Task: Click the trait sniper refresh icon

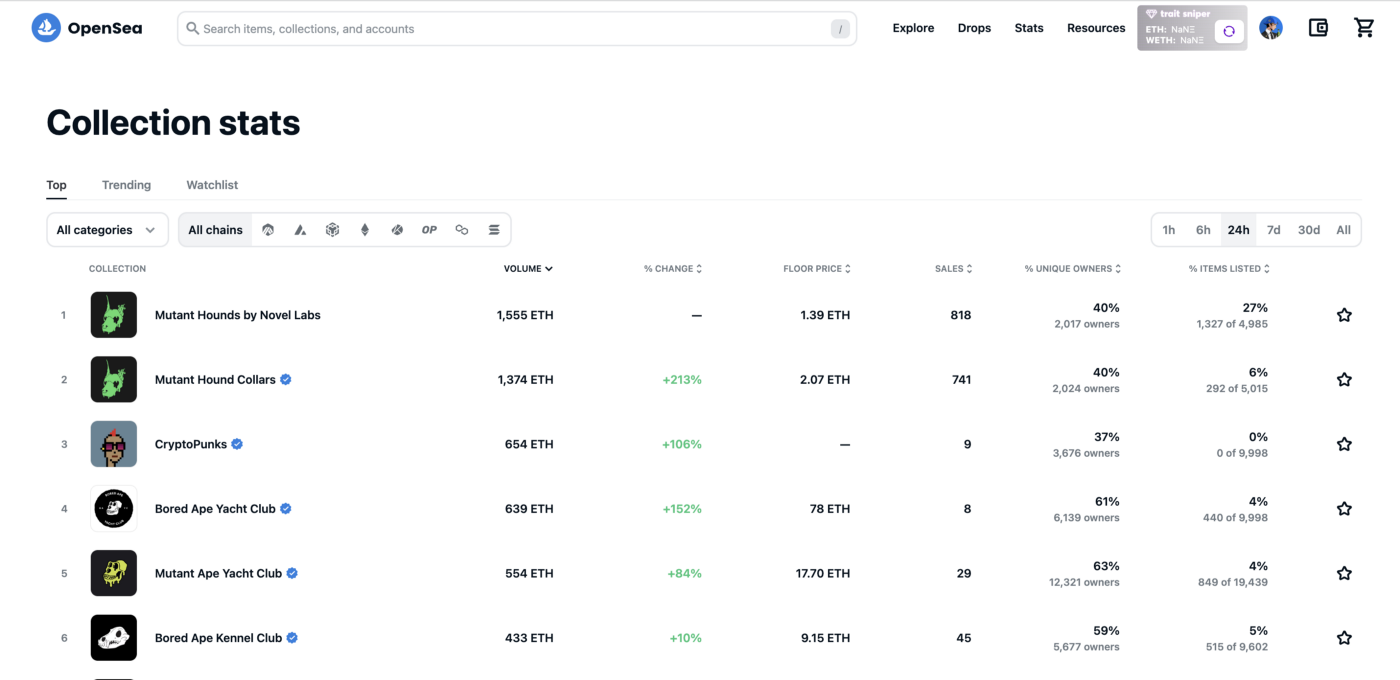Action: pyautogui.click(x=1229, y=31)
